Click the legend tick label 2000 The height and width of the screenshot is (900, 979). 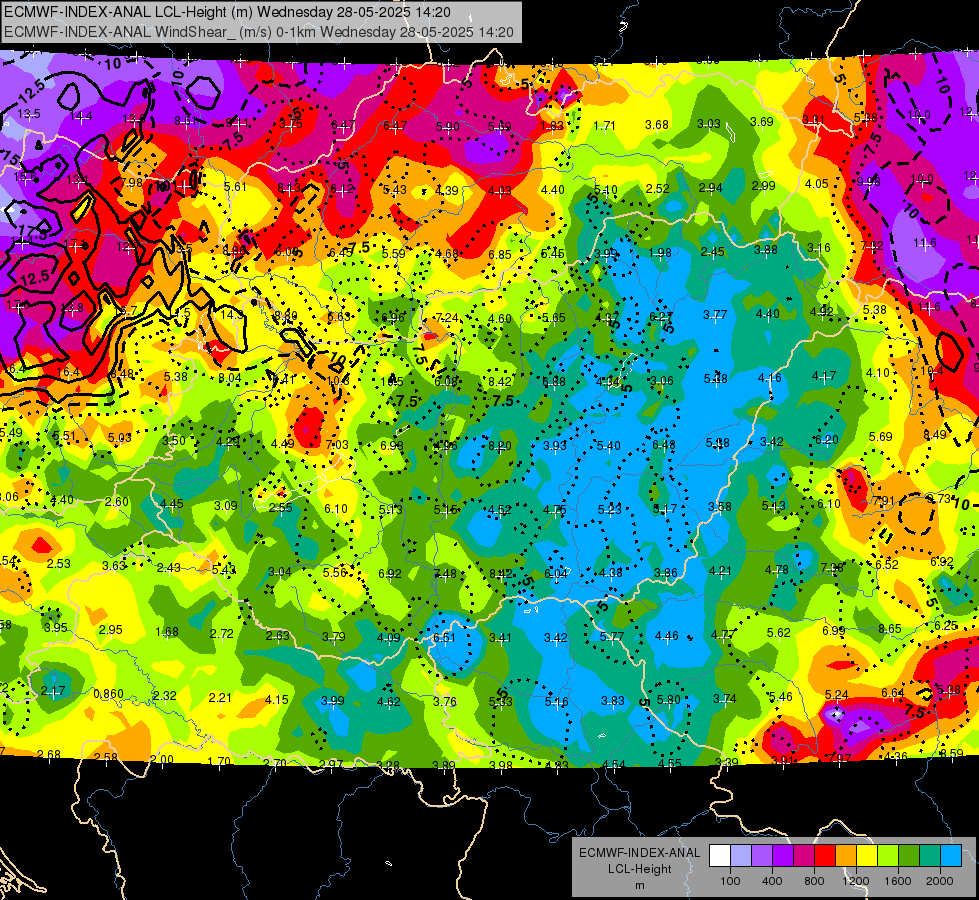[939, 881]
